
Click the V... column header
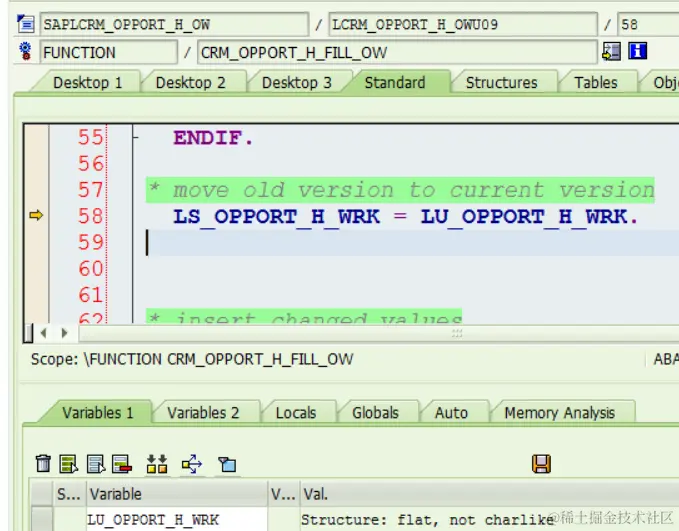pyautogui.click(x=284, y=494)
